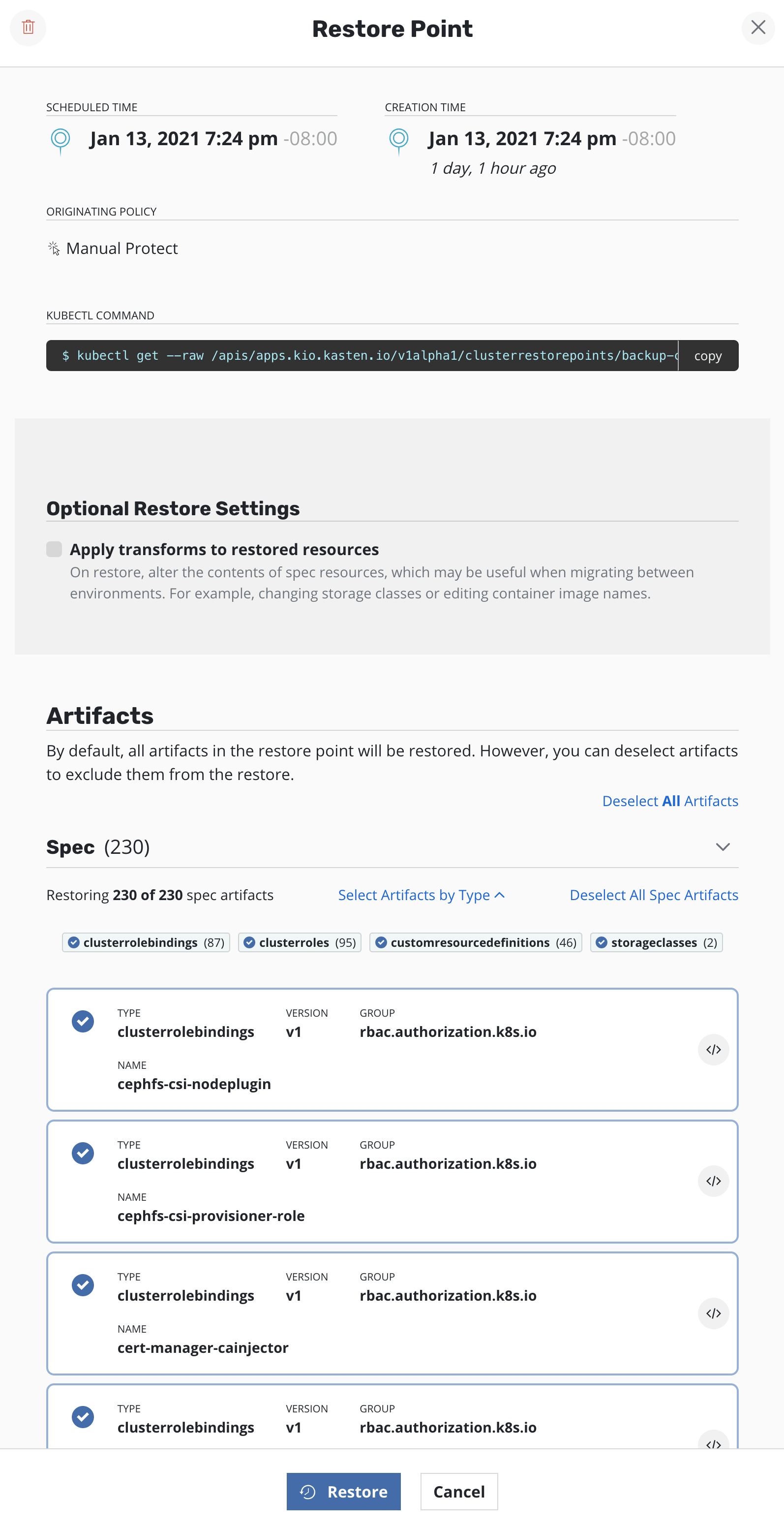
Task: Toggle the storageclasses type filter
Action: pos(656,942)
